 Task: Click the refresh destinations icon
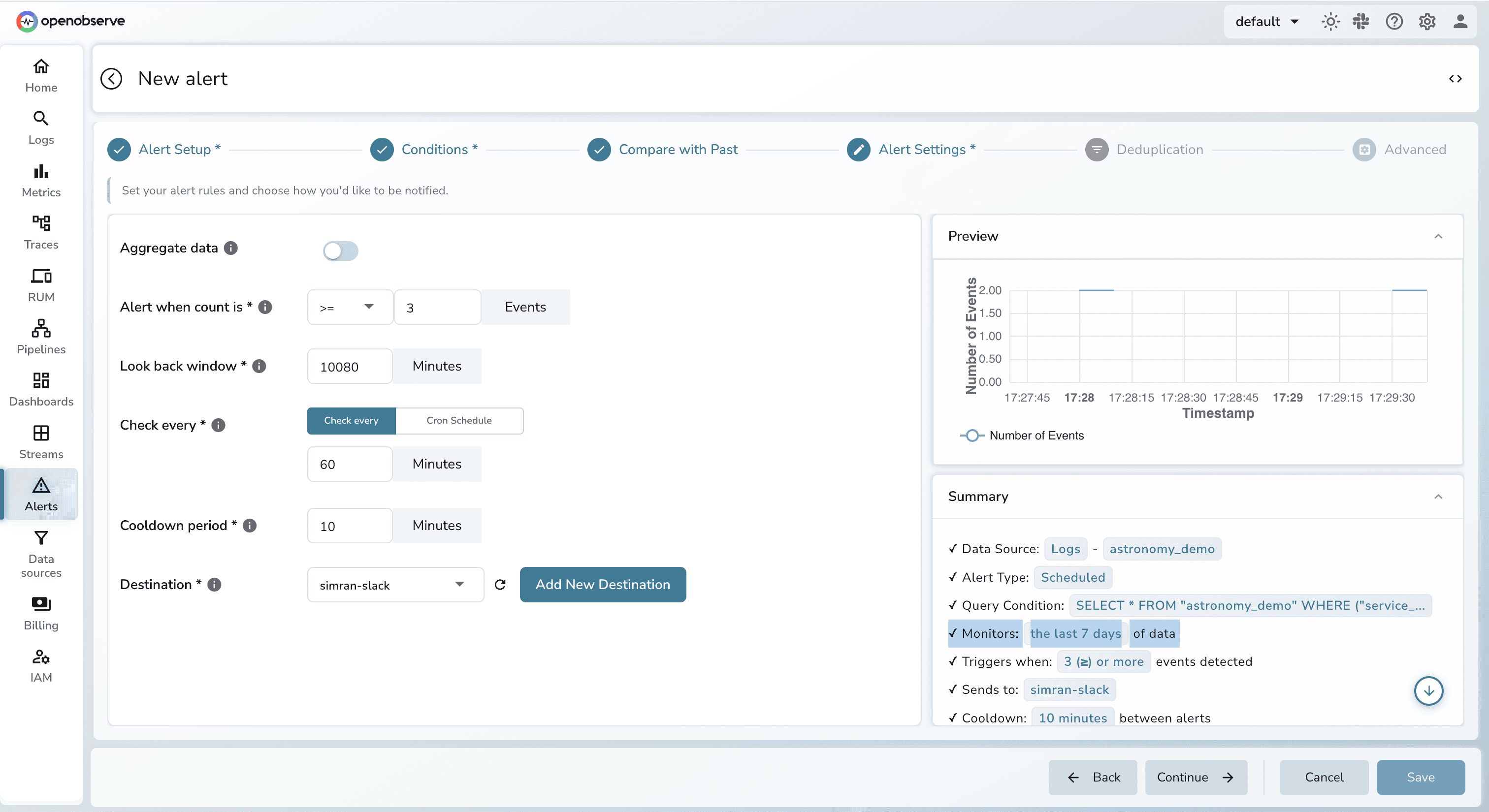pyautogui.click(x=500, y=585)
